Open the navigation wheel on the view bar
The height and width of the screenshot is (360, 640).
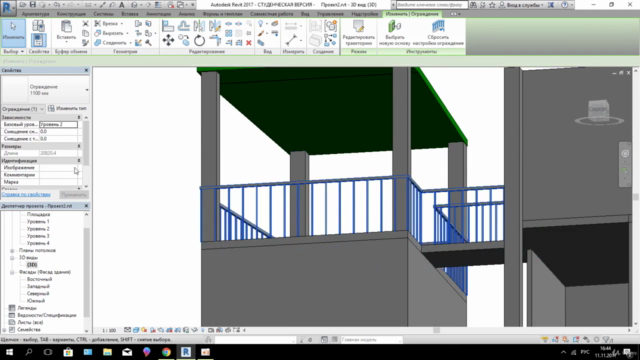coord(625,154)
